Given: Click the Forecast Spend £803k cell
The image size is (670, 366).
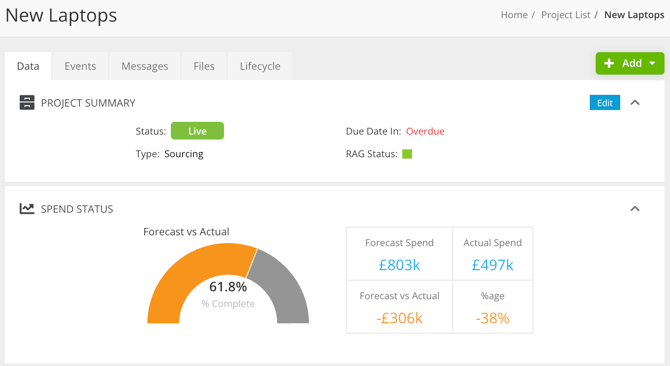Looking at the screenshot, I should click(399, 254).
